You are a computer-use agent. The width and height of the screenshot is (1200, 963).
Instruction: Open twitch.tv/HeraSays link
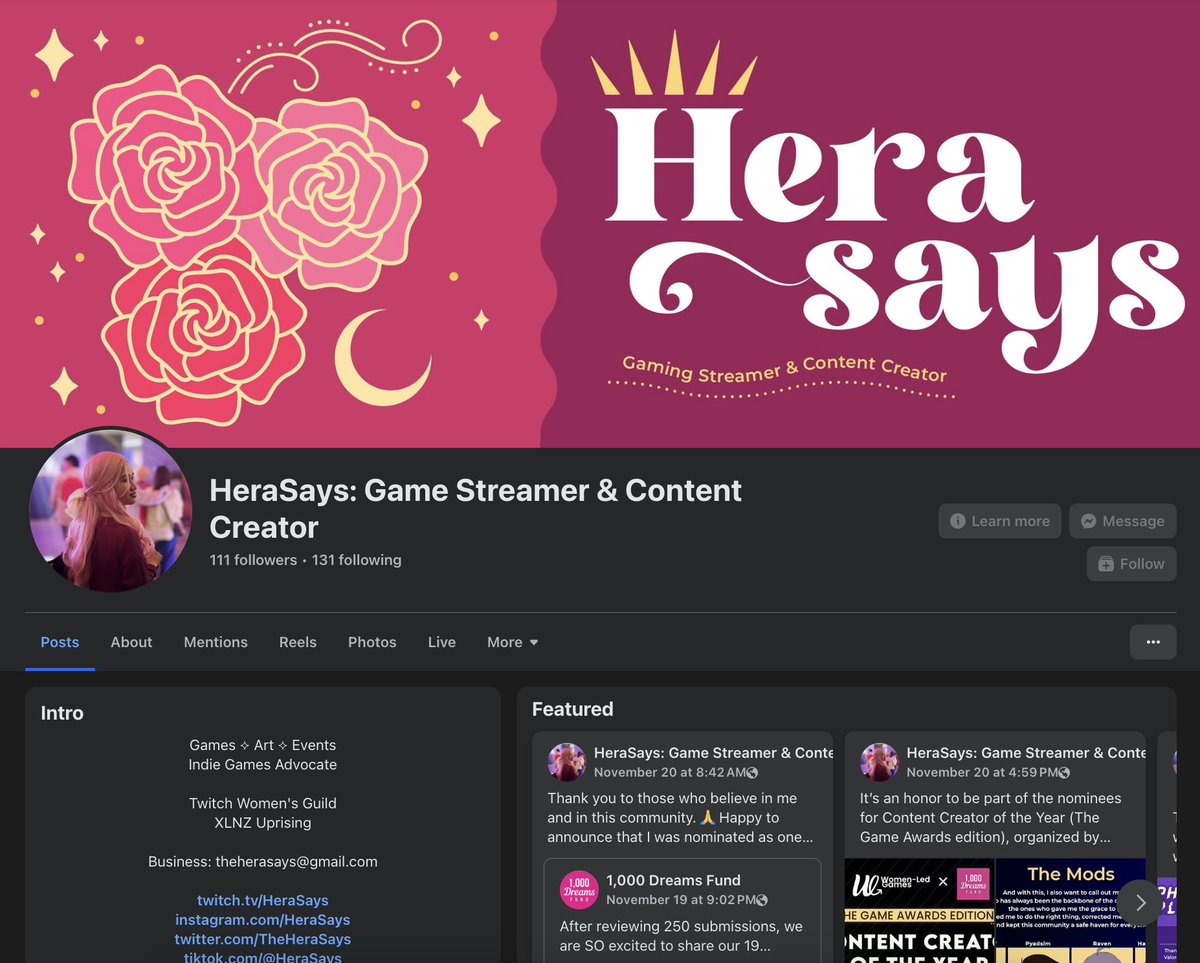tap(263, 900)
